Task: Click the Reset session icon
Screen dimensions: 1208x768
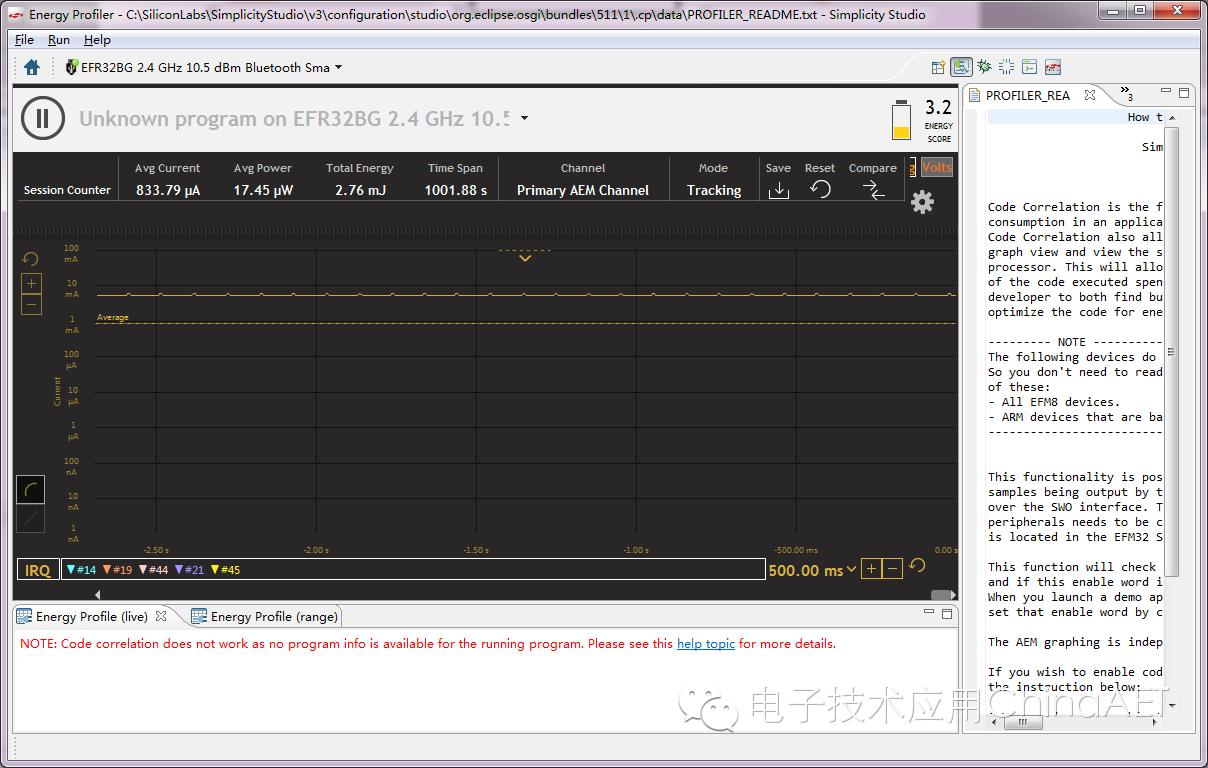Action: 820,186
